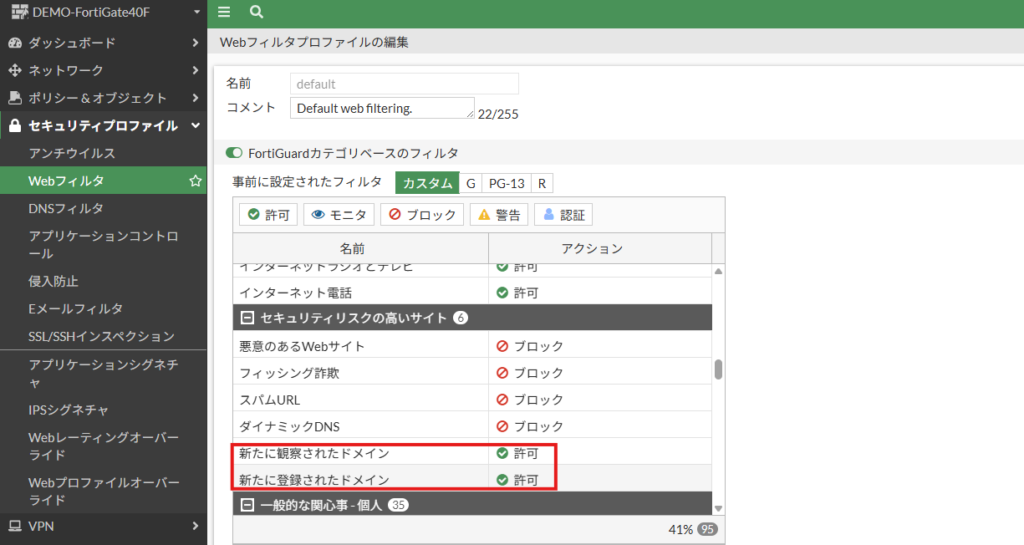Collapse the セキュリティプロファイル chevron
Viewport: 1024px width, 545px height.
point(195,125)
